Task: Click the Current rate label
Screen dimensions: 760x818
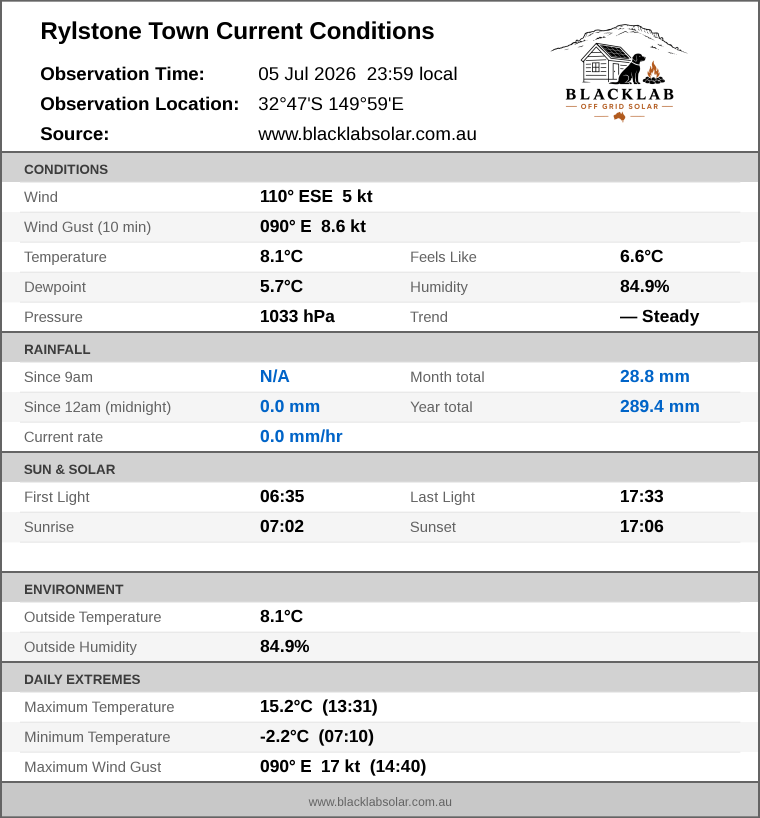Action: click(x=64, y=437)
